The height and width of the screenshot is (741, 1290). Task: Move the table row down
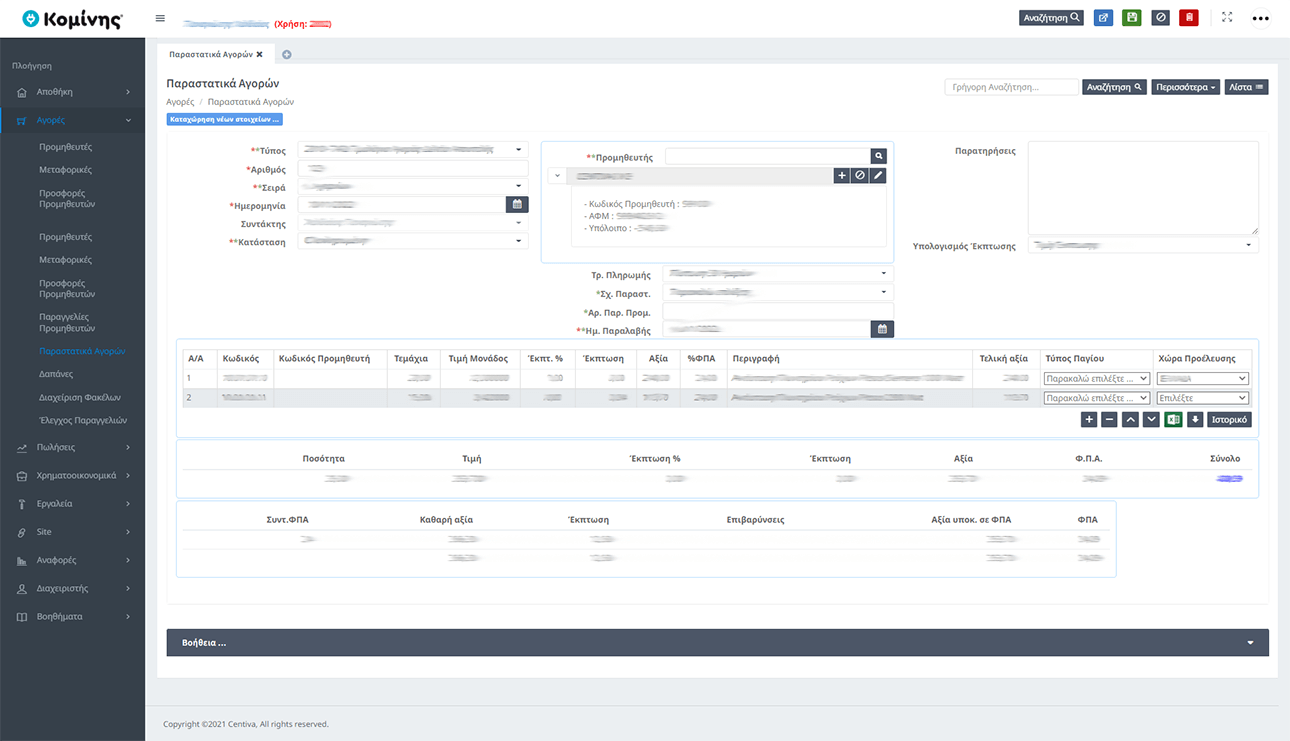click(x=1151, y=420)
